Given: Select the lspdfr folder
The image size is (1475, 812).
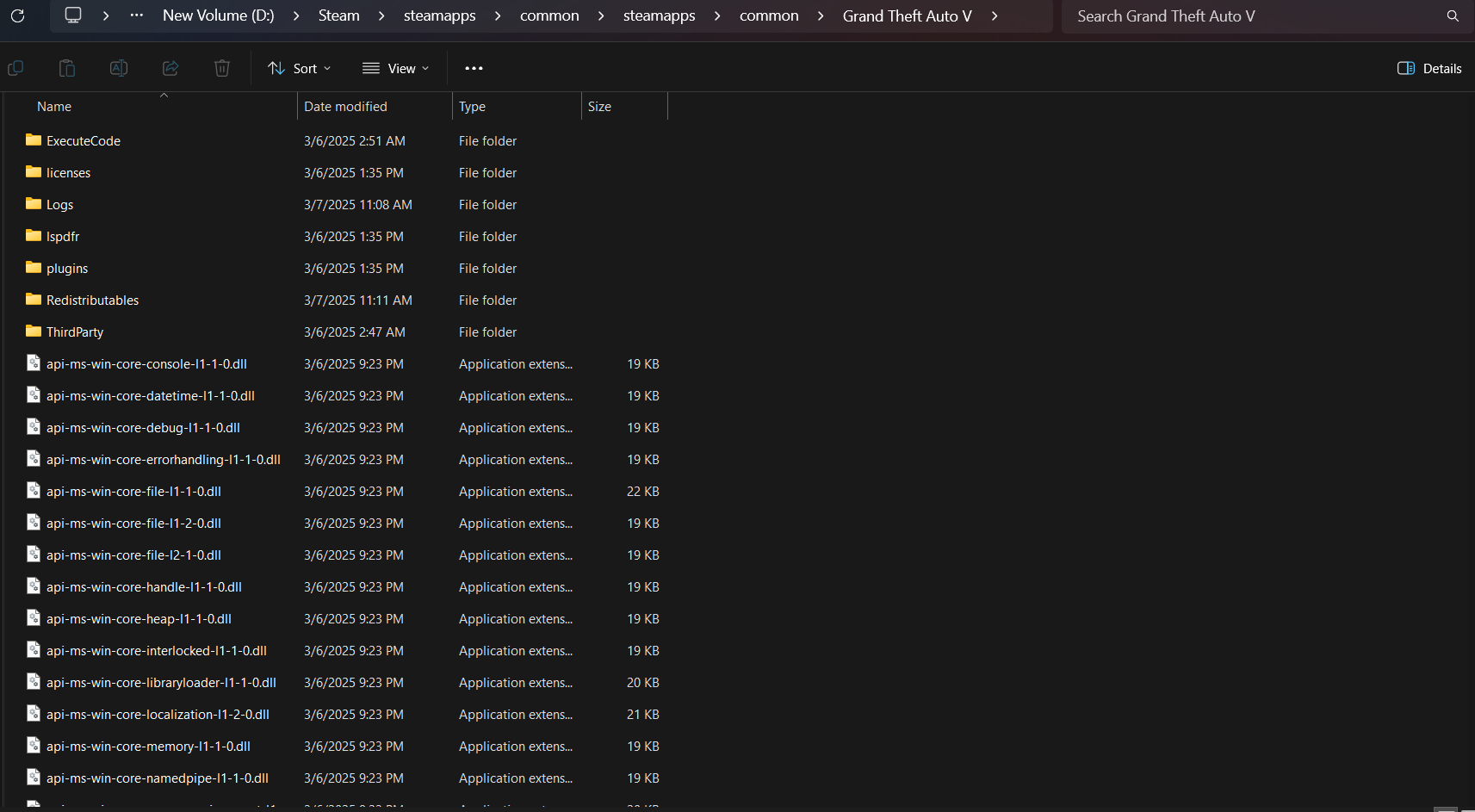Looking at the screenshot, I should tap(63, 237).
